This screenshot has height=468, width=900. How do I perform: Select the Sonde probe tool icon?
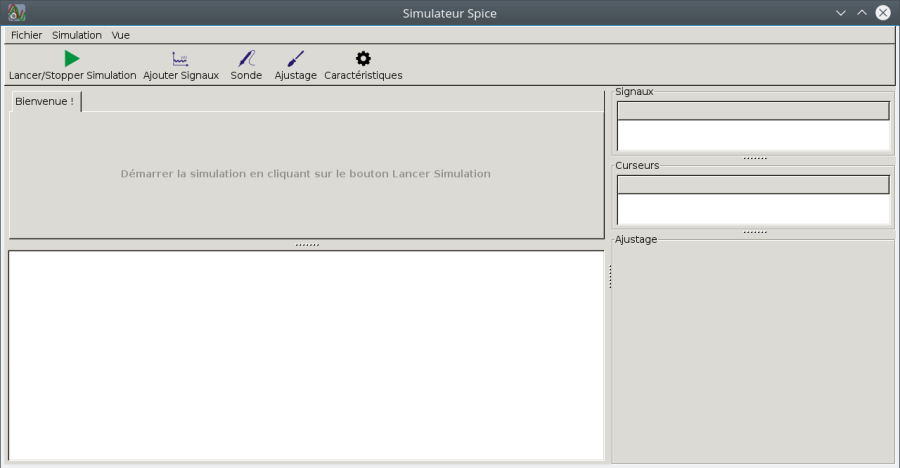point(247,59)
